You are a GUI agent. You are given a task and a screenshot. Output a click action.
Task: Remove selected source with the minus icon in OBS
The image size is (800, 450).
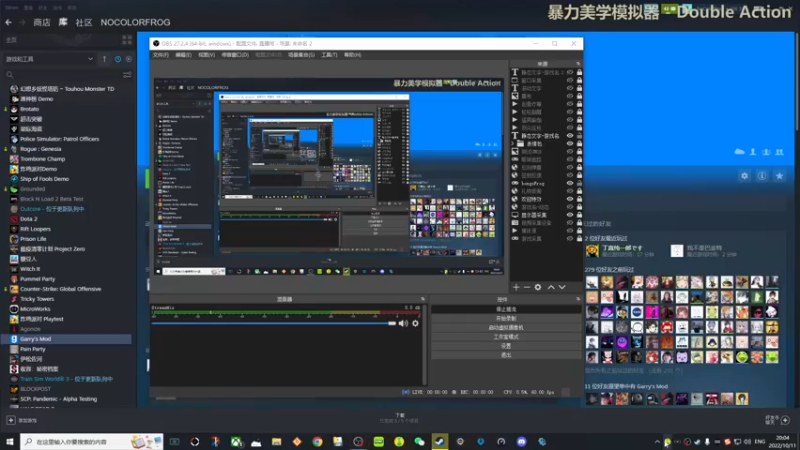527,287
